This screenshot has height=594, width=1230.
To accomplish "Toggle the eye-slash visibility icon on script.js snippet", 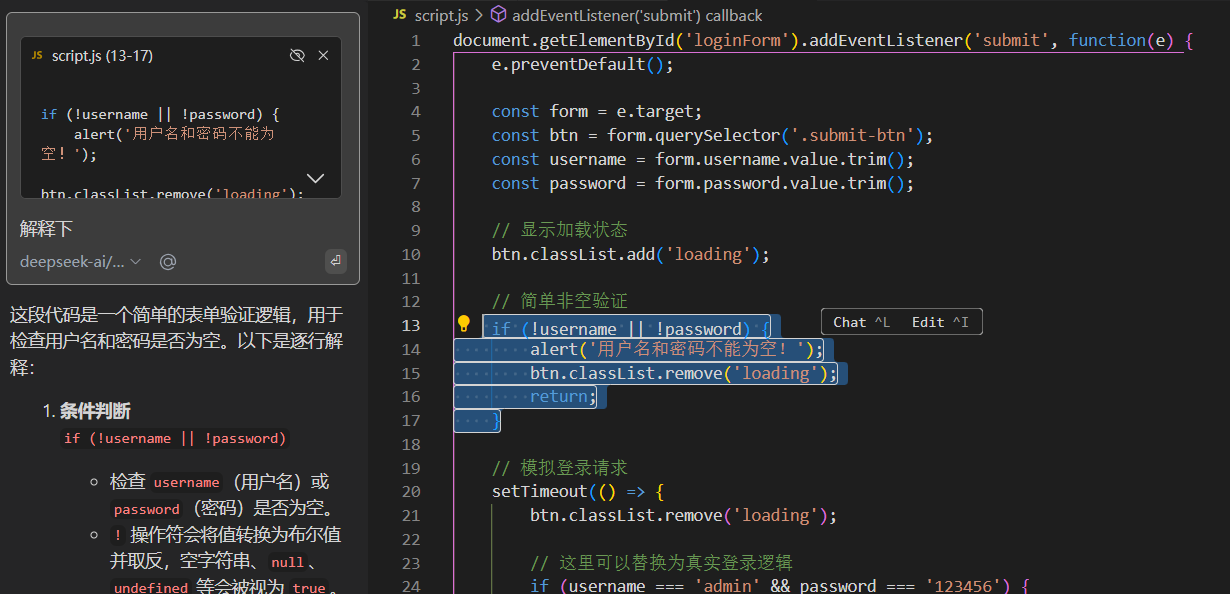I will (x=297, y=55).
